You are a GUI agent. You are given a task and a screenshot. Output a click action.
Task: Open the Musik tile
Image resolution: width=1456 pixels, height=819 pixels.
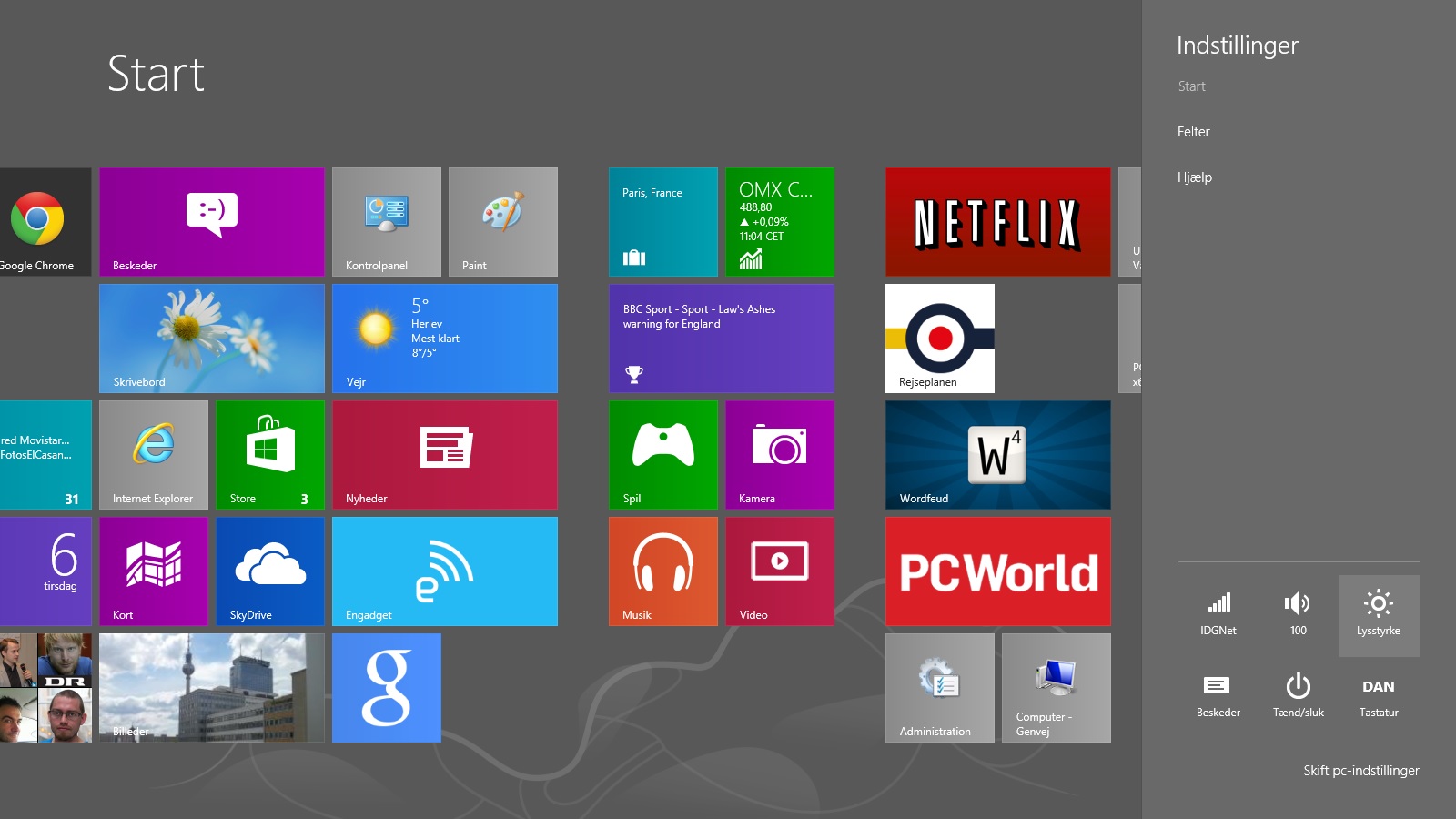tap(662, 571)
